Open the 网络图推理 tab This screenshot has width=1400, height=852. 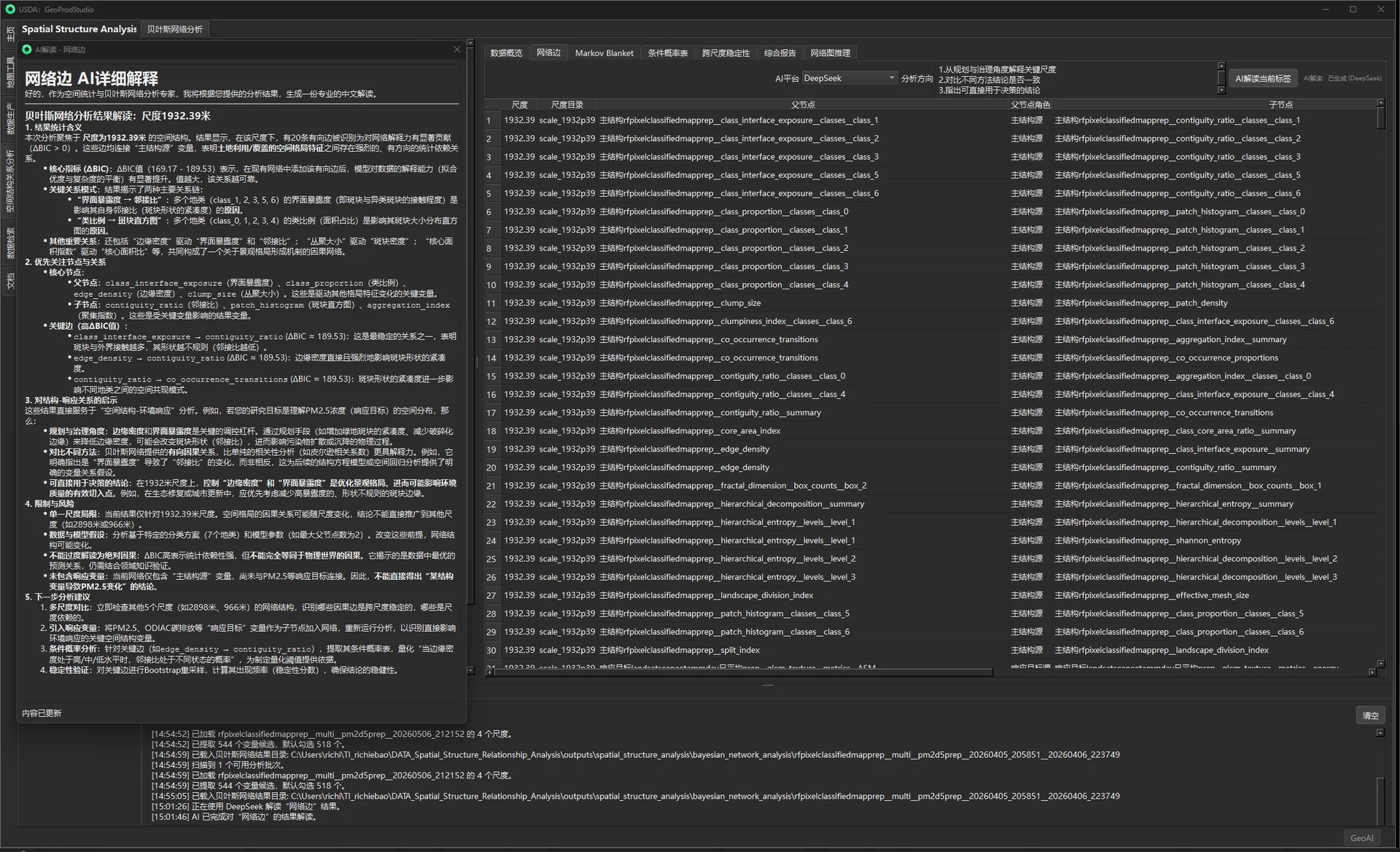[x=830, y=53]
